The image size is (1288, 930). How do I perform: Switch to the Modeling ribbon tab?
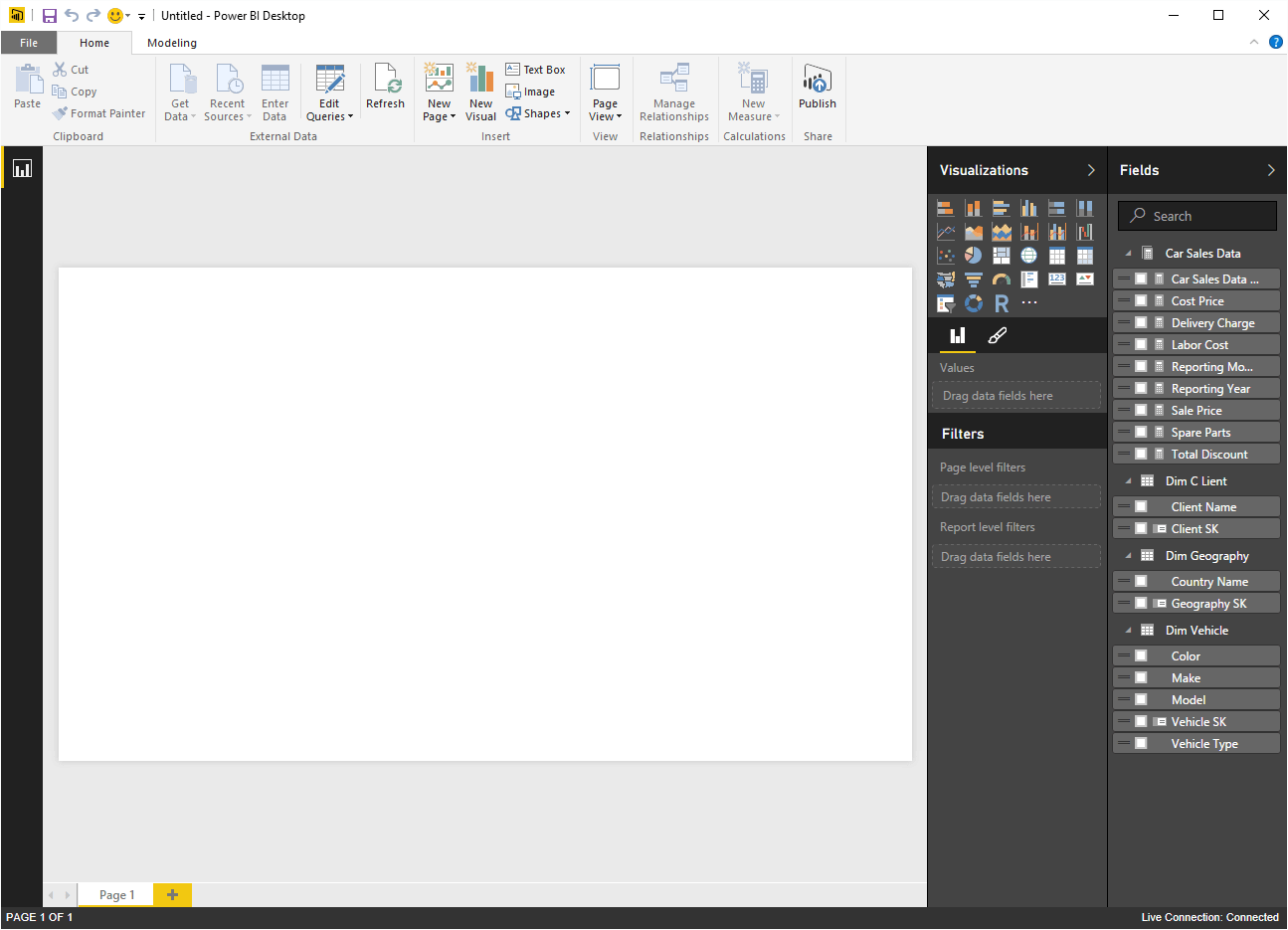coord(172,43)
